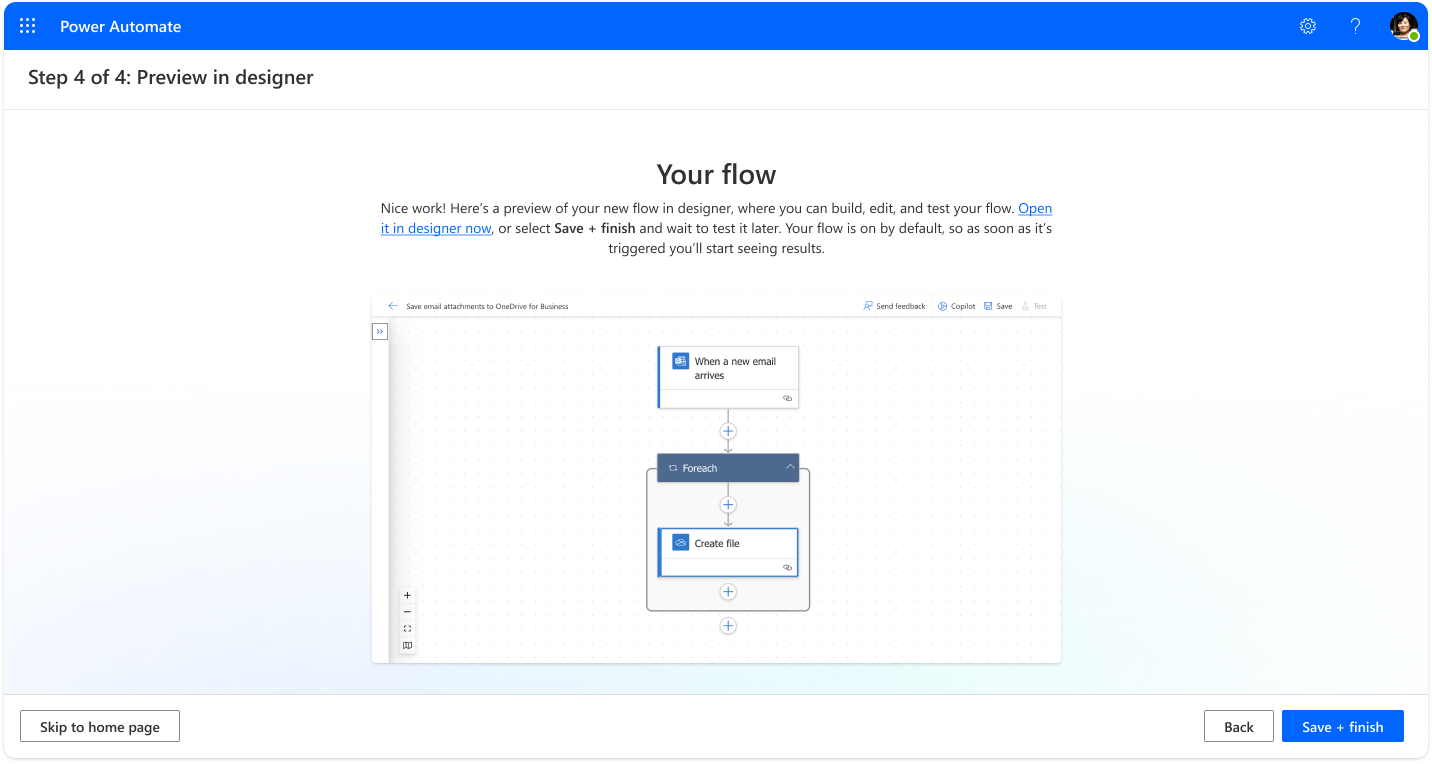Screen dimensions: 1432x764
Task: Click the back arrow in the designer preview
Action: (393, 306)
